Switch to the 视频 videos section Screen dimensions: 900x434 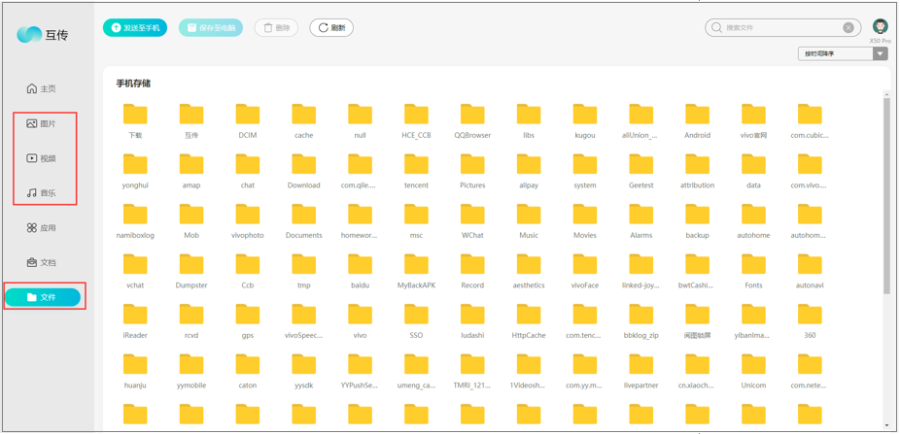click(x=41, y=158)
